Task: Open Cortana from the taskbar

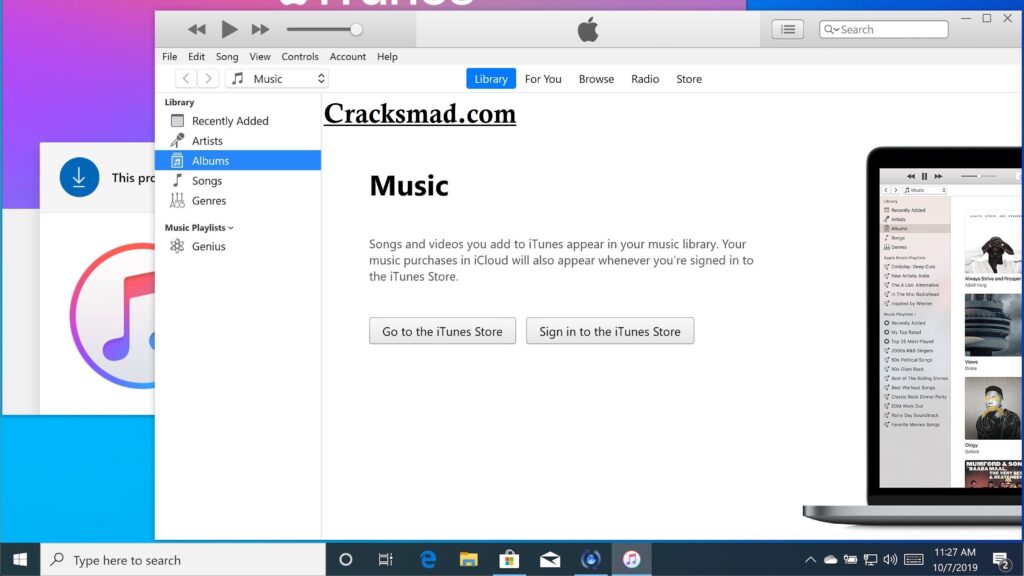Action: (x=346, y=560)
